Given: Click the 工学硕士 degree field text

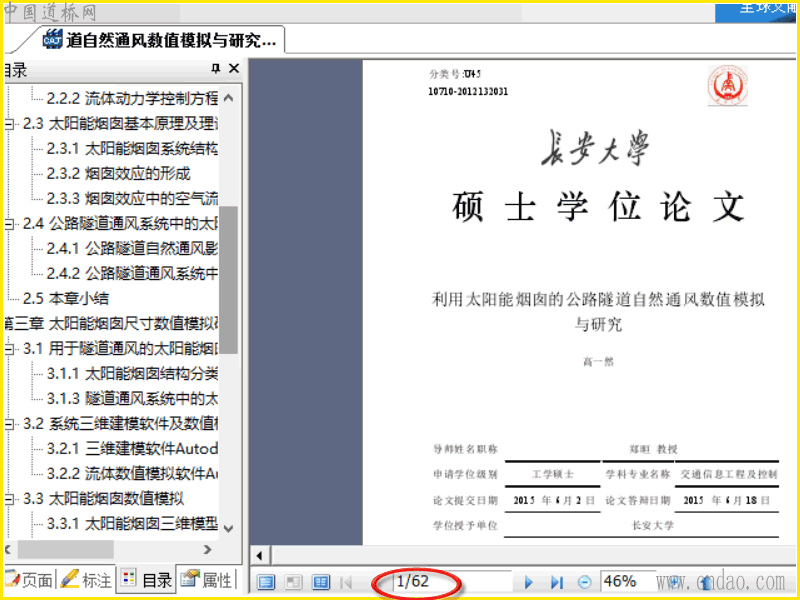Looking at the screenshot, I should coord(553,474).
